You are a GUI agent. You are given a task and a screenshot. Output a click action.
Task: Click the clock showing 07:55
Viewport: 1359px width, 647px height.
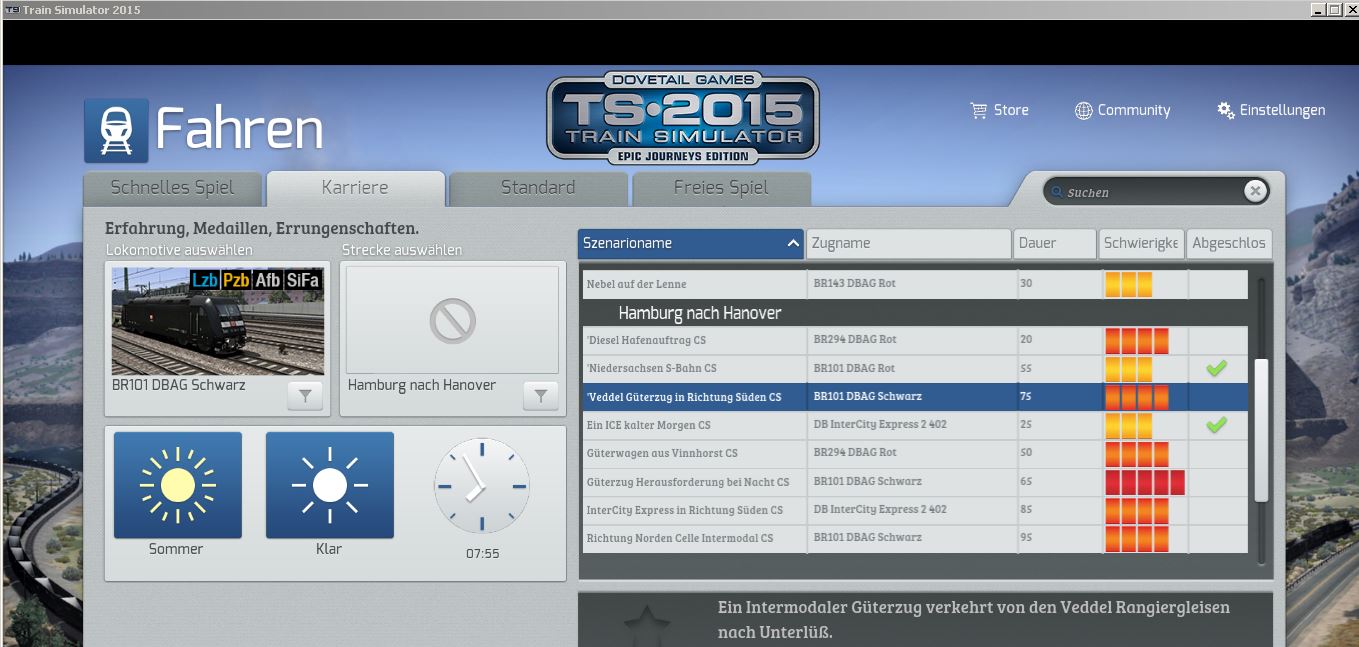(x=482, y=486)
